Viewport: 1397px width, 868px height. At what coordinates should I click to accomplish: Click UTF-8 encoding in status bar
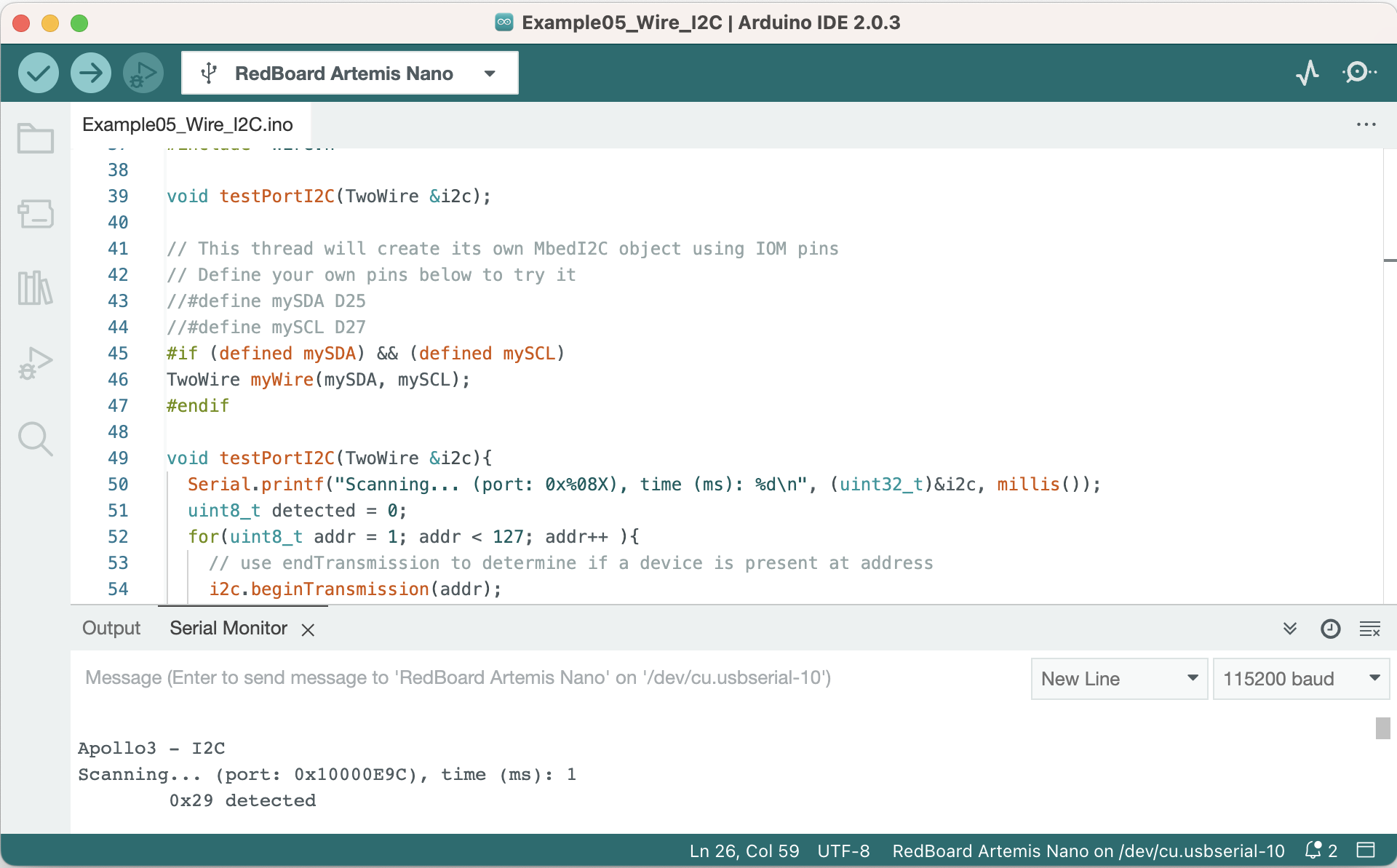click(x=843, y=851)
